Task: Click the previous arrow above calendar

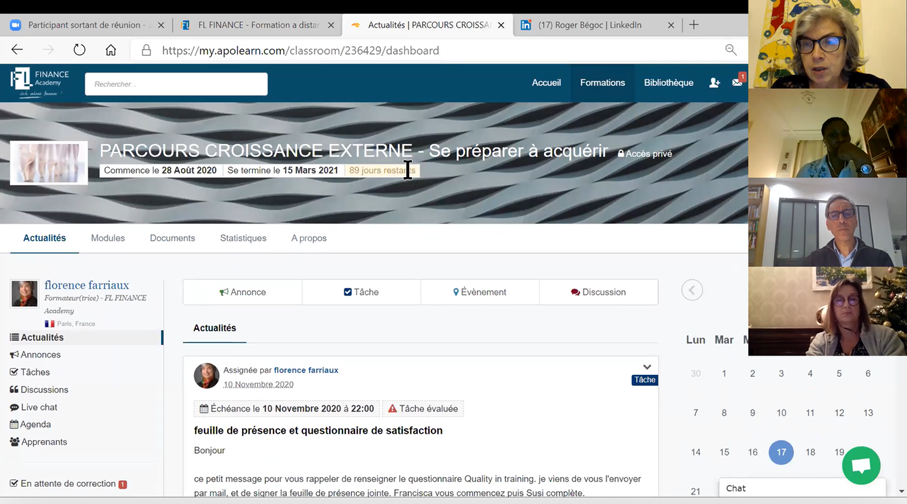Action: click(x=692, y=290)
